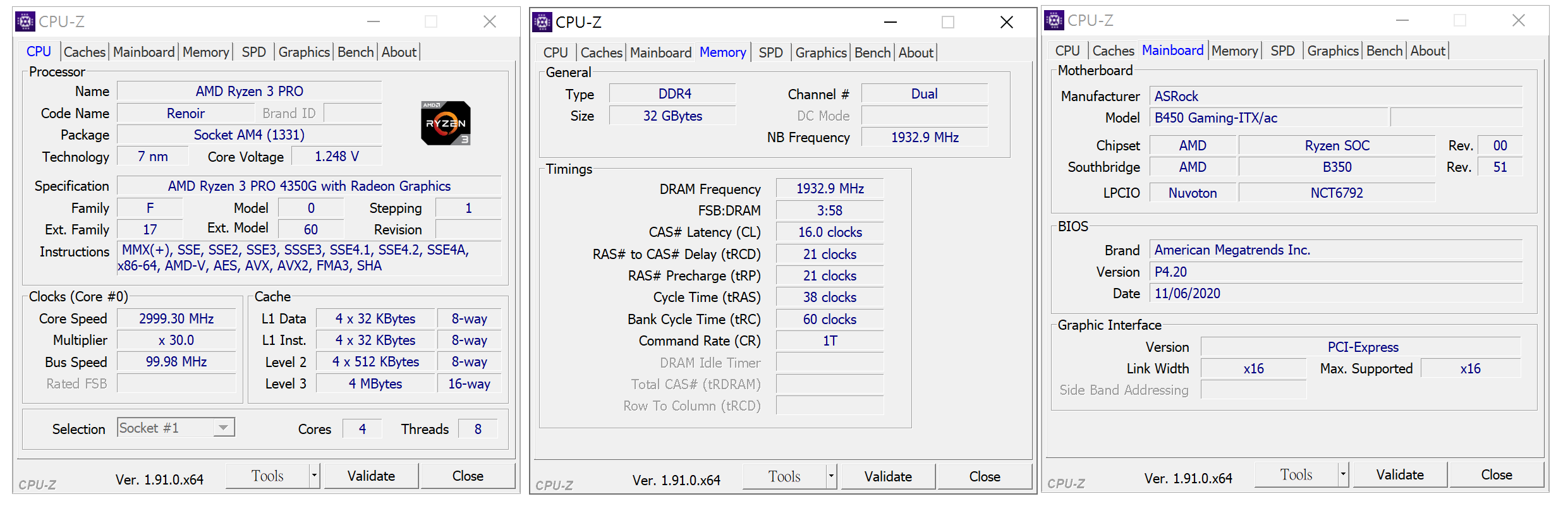Click Channel # value Dual
Viewport: 1568px width, 506px height.
[925, 93]
